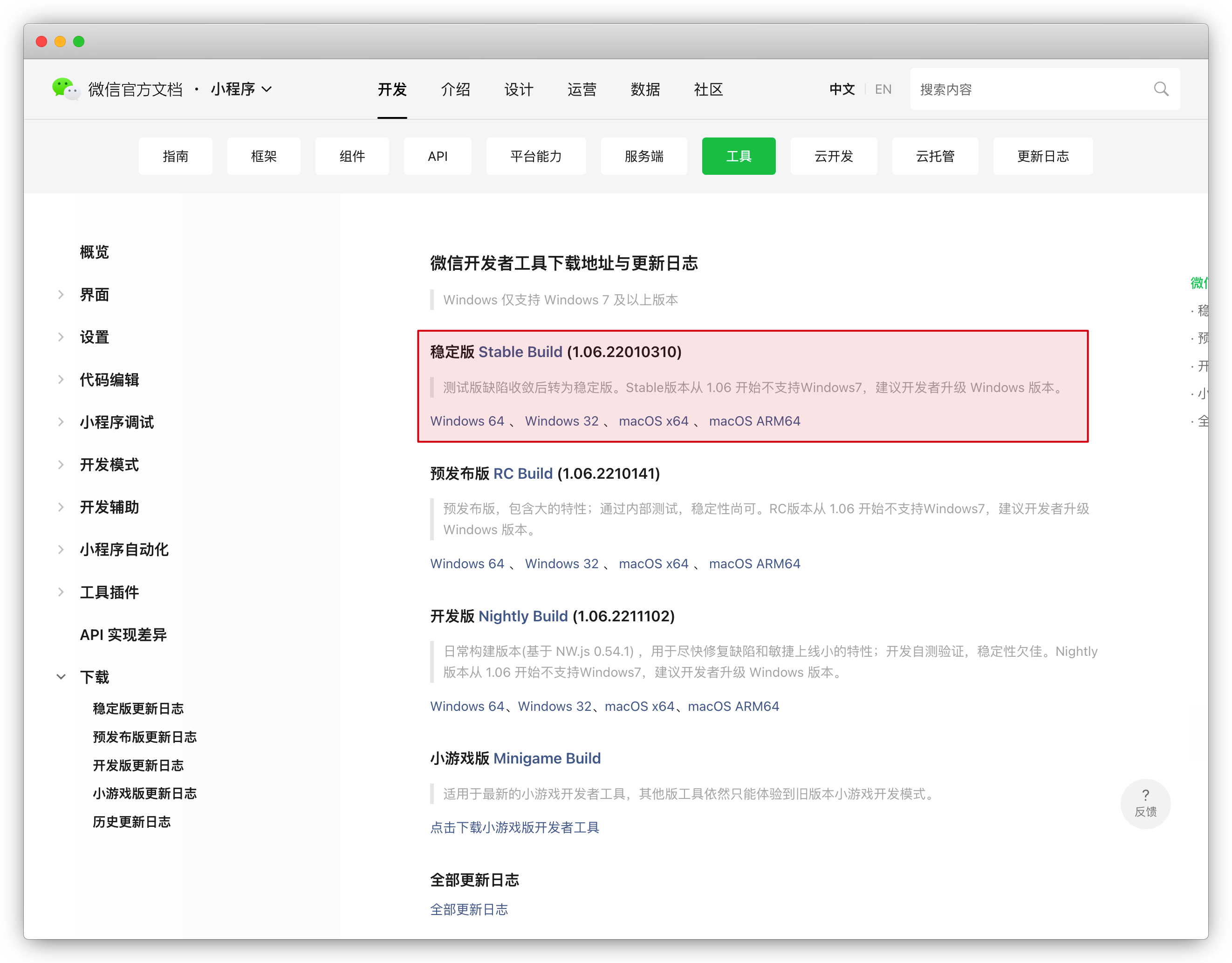The width and height of the screenshot is (1232, 963).
Task: Expand the 代码编辑 sidebar section
Action: pos(61,380)
